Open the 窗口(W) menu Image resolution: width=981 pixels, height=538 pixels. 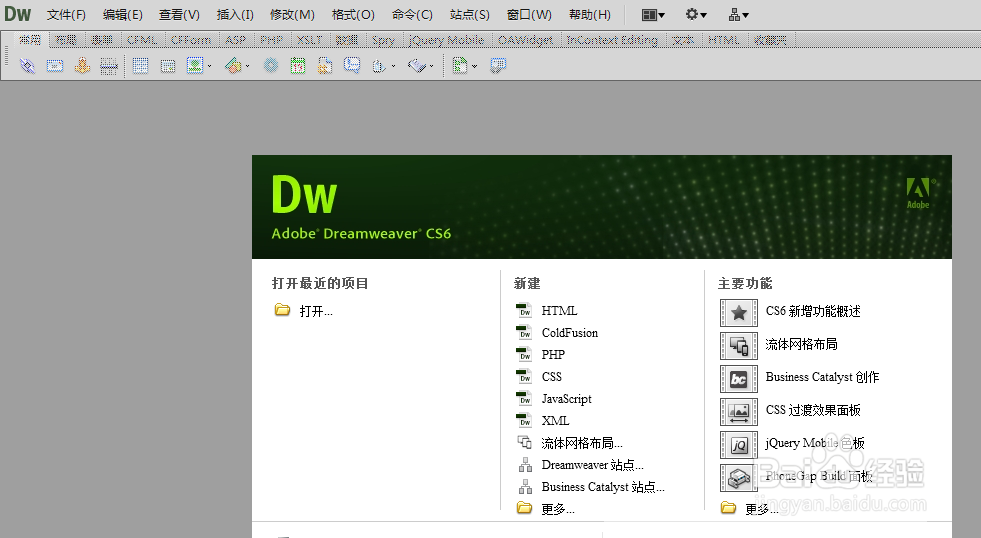pos(529,14)
